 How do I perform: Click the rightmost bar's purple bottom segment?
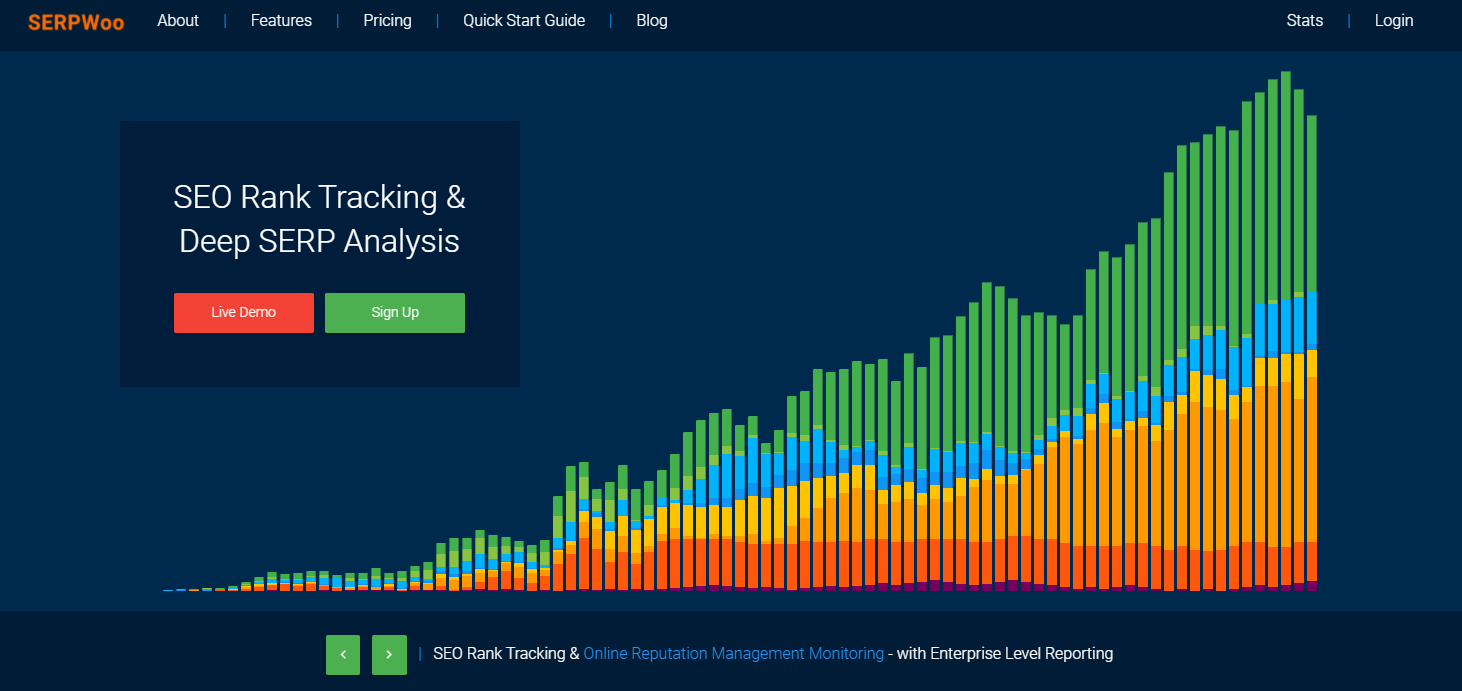pos(1312,586)
